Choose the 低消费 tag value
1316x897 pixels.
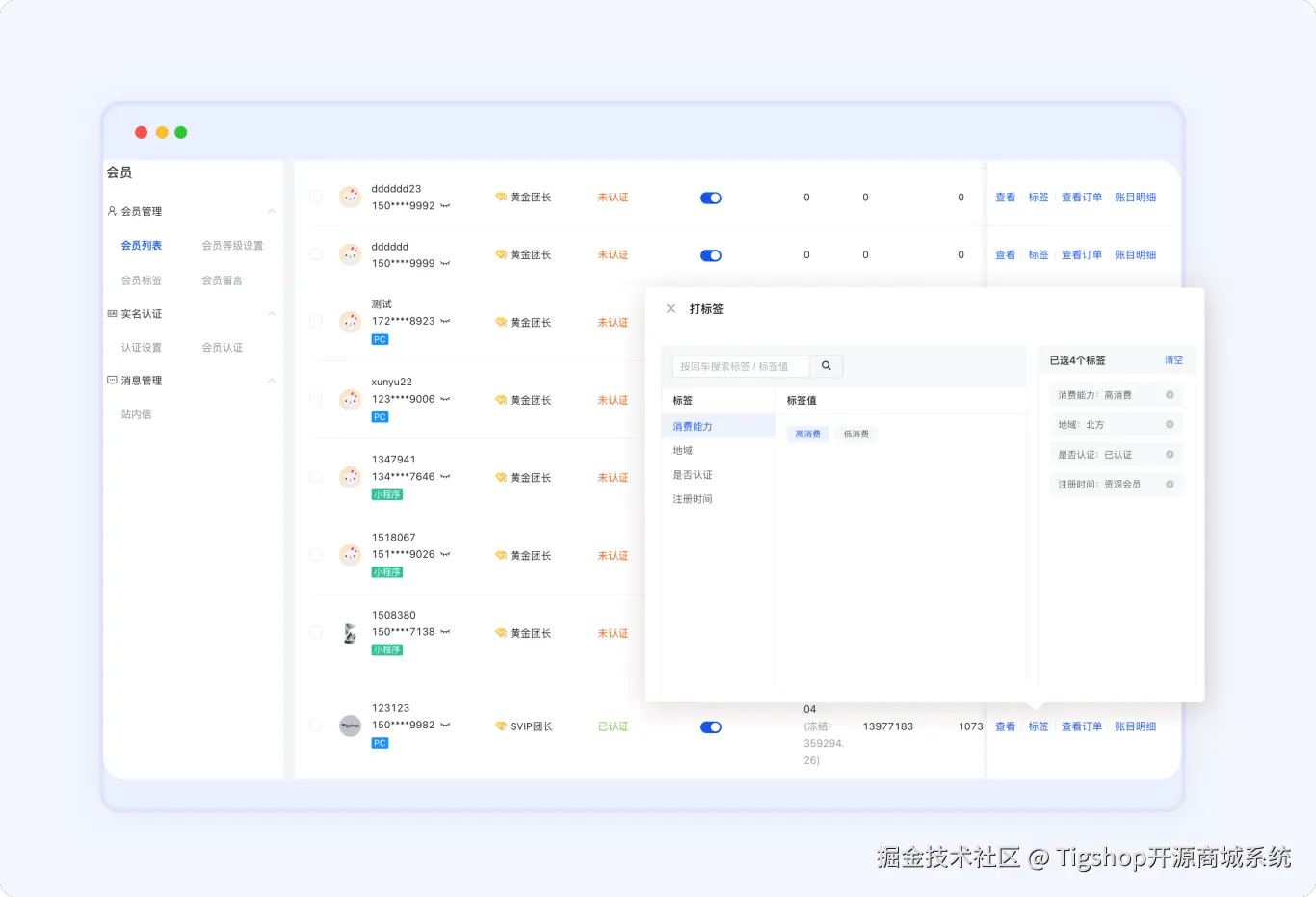point(855,435)
